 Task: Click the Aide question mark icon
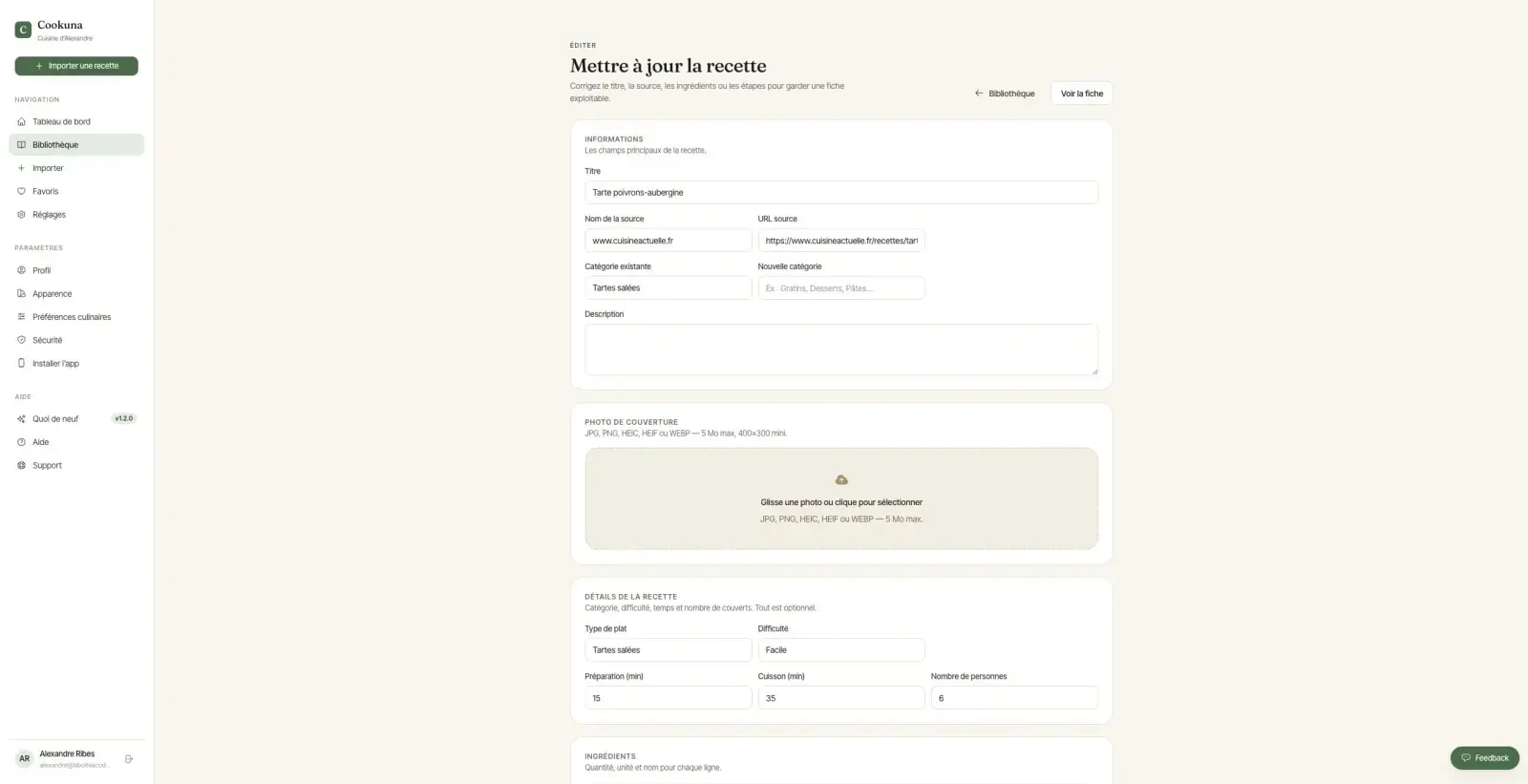click(21, 442)
